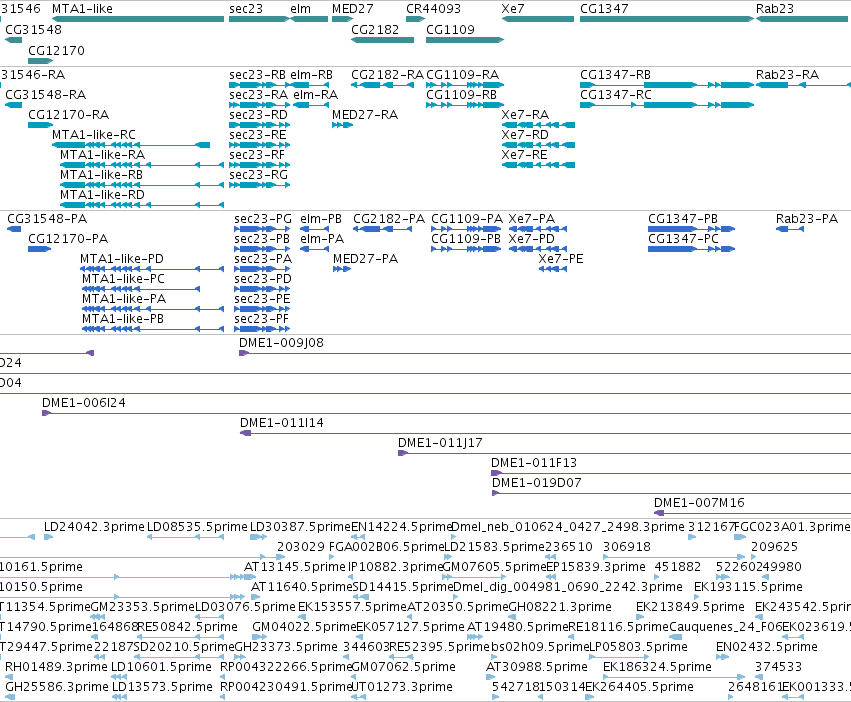The image size is (851, 702).
Task: Click EST LD24042.3prime
Action: point(48,537)
